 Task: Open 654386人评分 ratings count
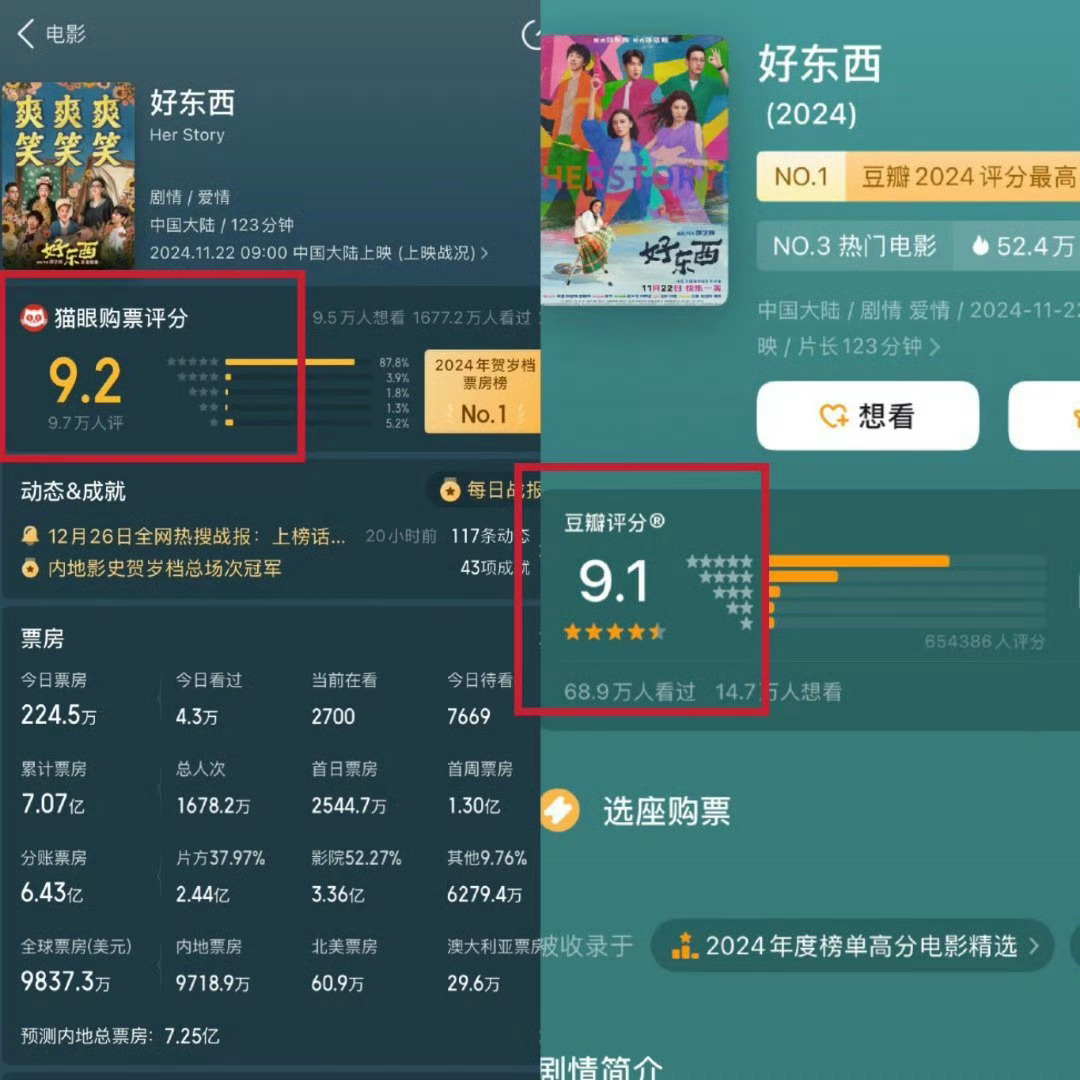pyautogui.click(x=984, y=642)
